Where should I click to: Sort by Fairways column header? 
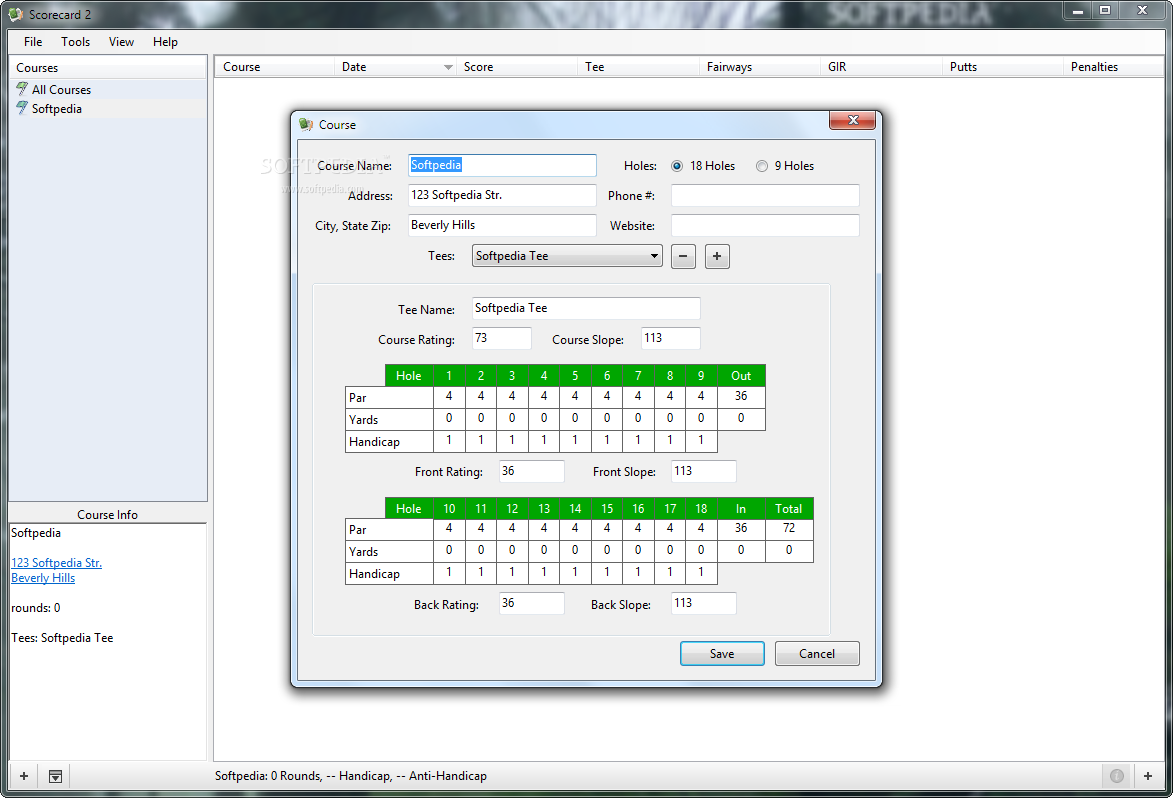759,67
